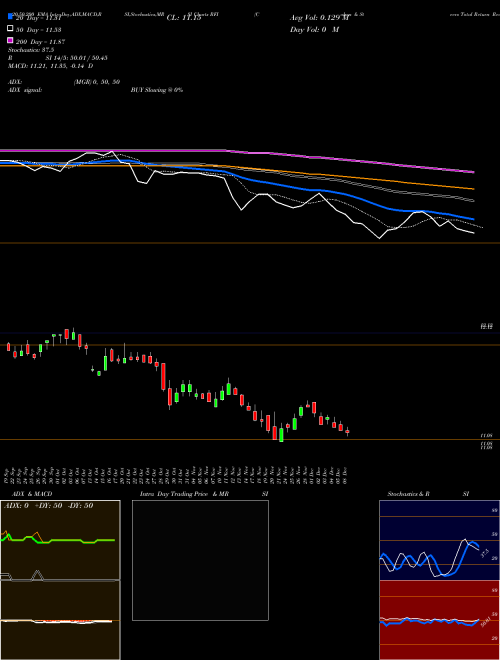This screenshot has width=500, height=660.
Task: Click the 'CL: 11.15' closing price label
Action: click(184, 18)
